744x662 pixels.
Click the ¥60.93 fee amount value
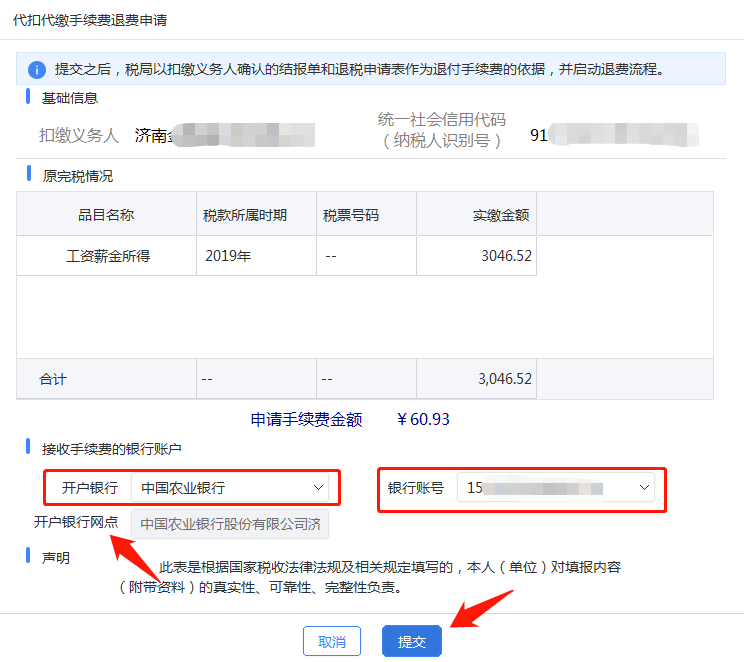pos(423,420)
